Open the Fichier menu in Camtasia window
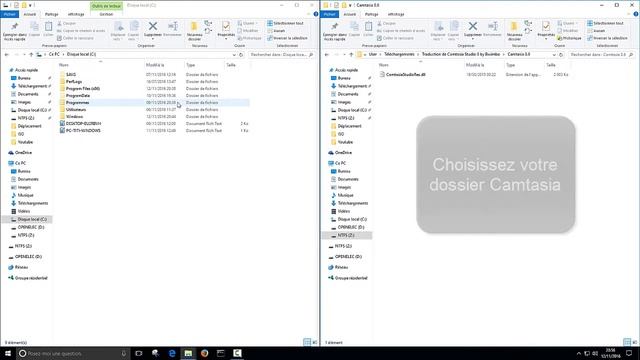Image resolution: width=640 pixels, height=360 pixels. coord(329,14)
